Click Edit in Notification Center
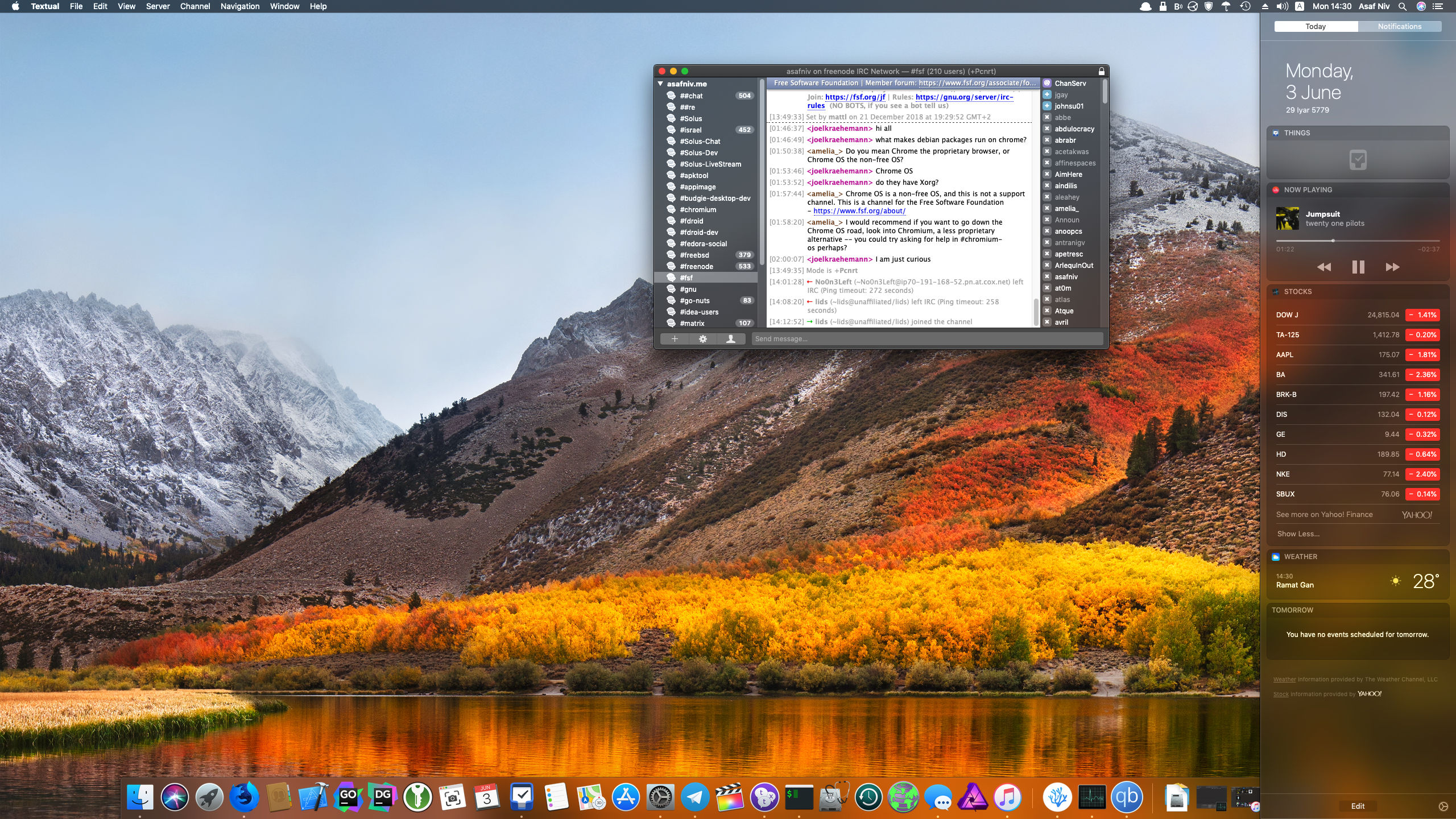This screenshot has width=1456, height=819. click(1358, 806)
